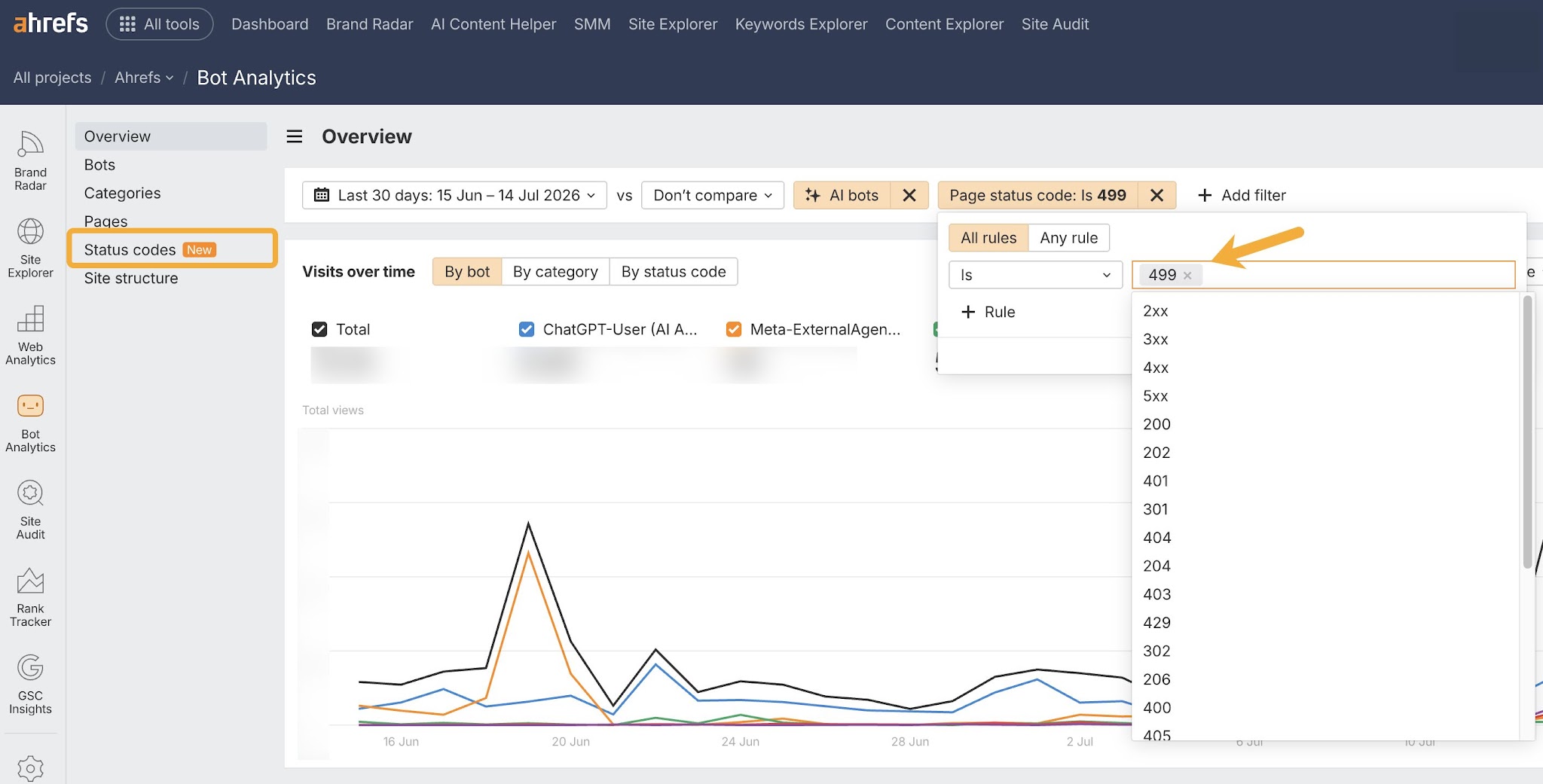
Task: Click the plus icon for Add filter
Action: click(1205, 195)
